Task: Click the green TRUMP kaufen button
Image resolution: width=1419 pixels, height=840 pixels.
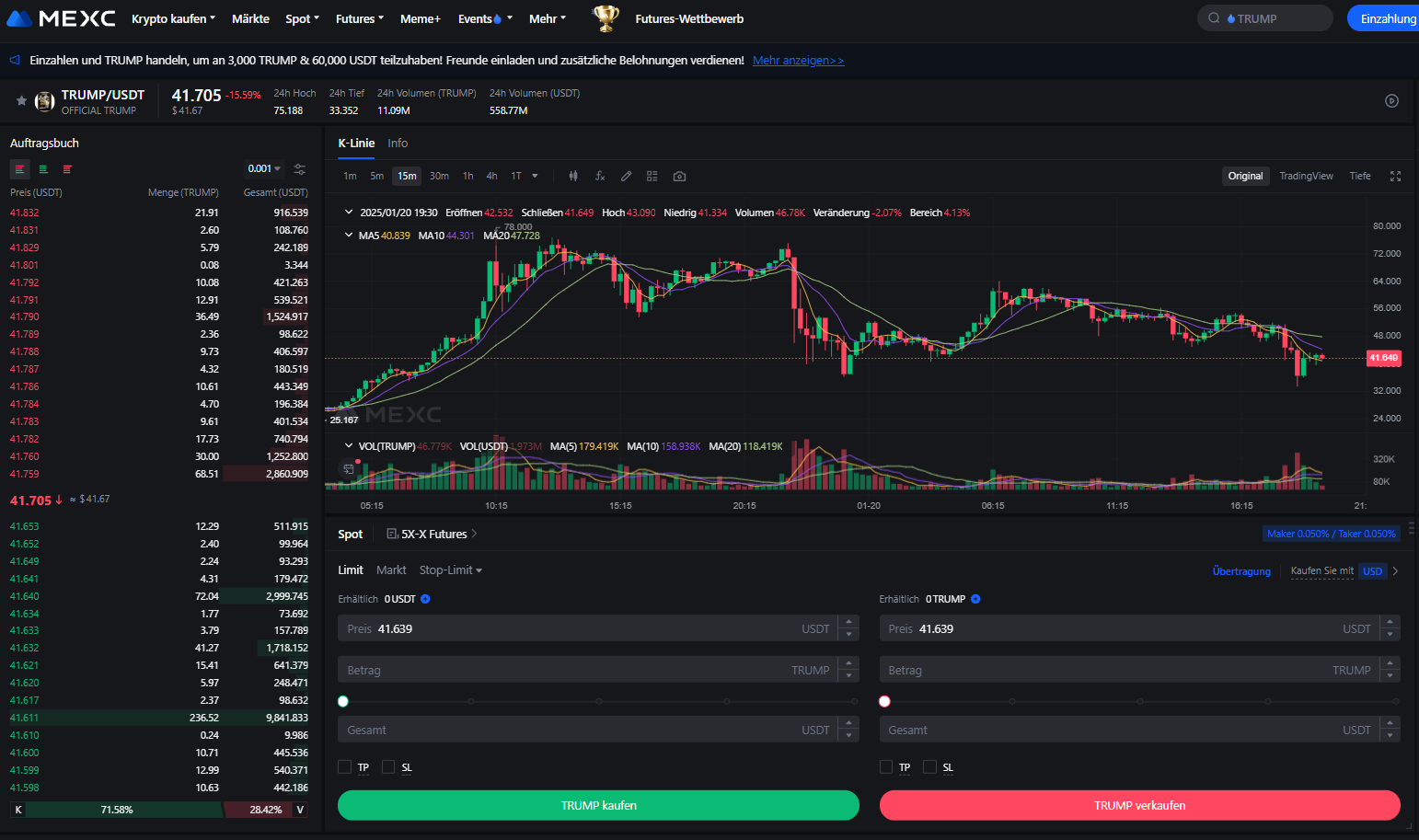Action: [598, 805]
